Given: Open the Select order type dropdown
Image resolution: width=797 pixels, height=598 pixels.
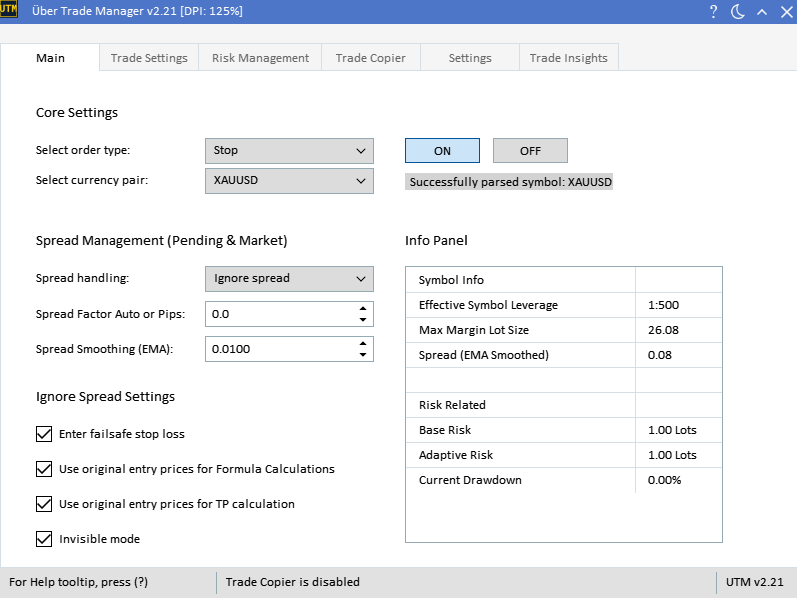Looking at the screenshot, I should (x=289, y=151).
